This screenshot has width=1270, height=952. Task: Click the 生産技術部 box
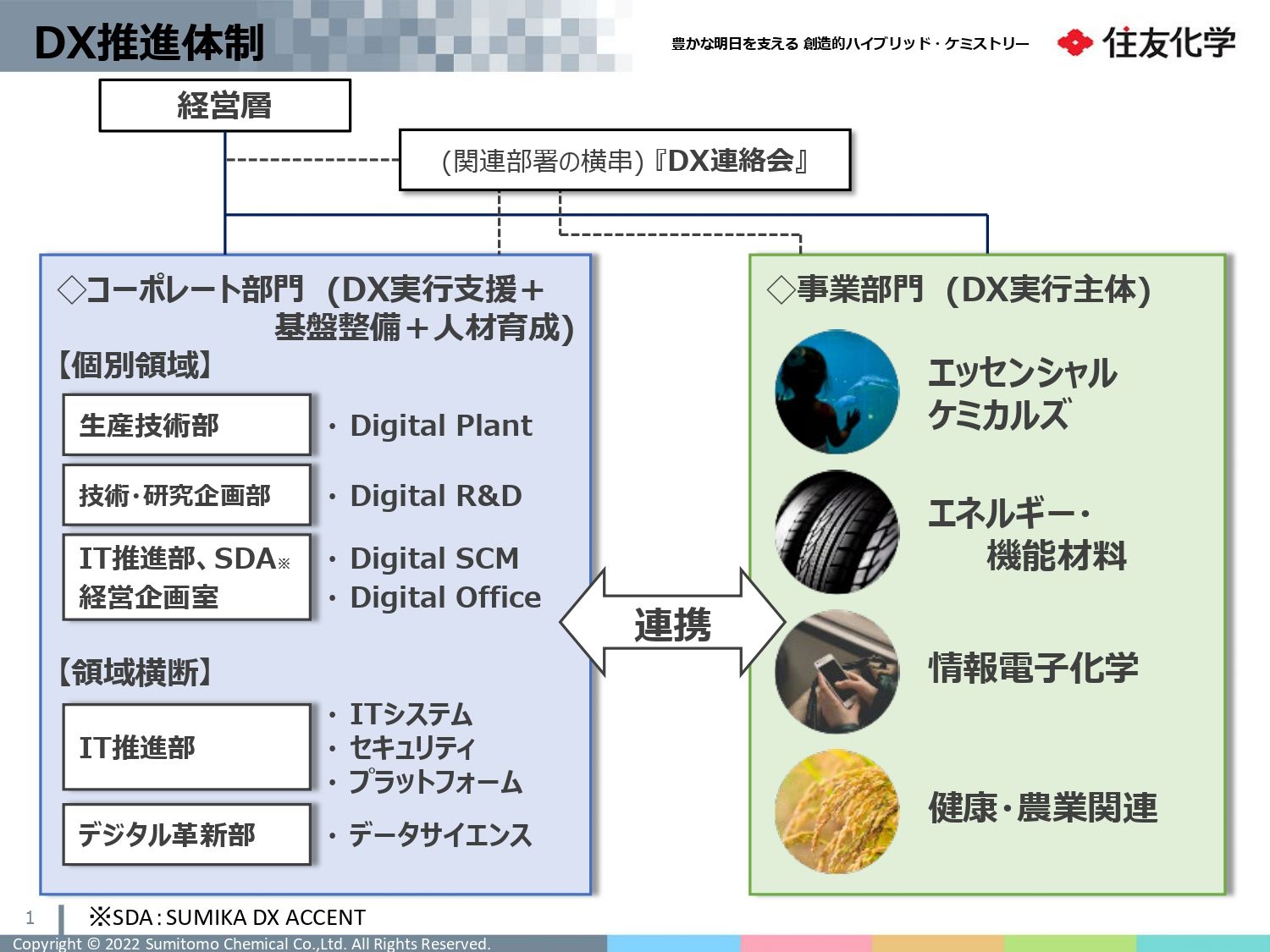coord(186,425)
